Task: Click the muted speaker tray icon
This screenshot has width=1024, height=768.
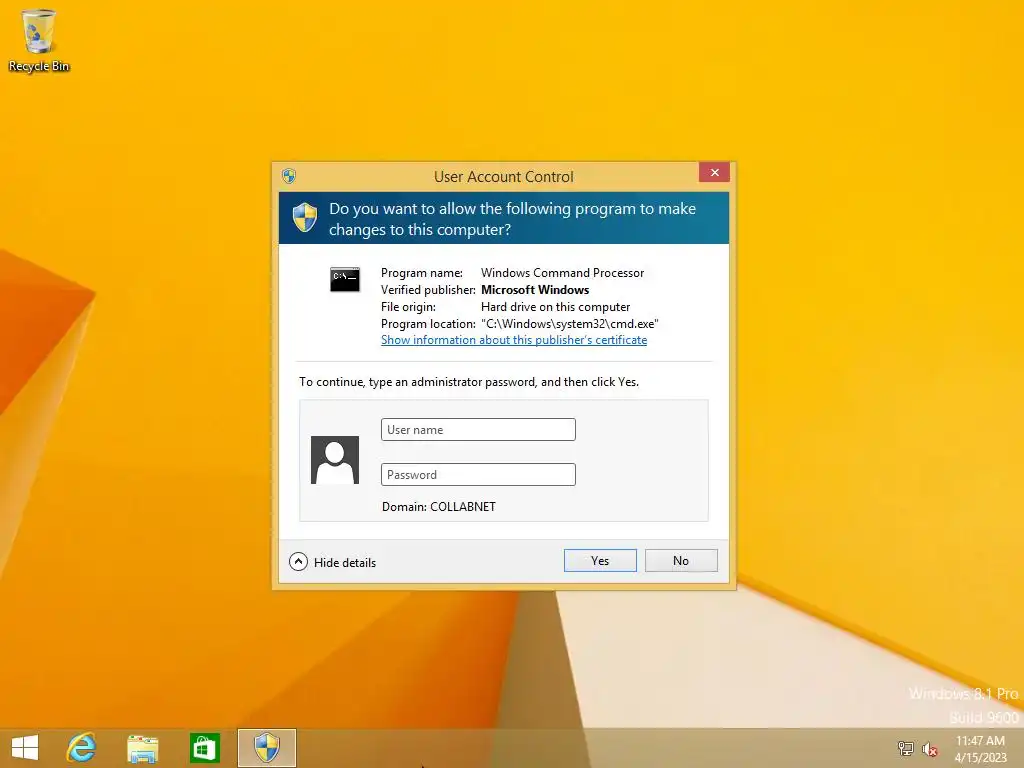Action: click(929, 749)
